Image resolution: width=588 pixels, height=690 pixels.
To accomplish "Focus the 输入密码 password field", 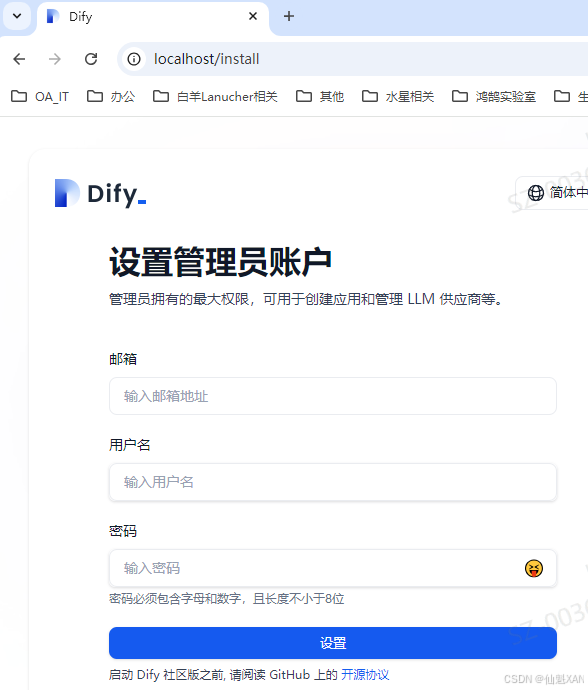I will click(333, 568).
